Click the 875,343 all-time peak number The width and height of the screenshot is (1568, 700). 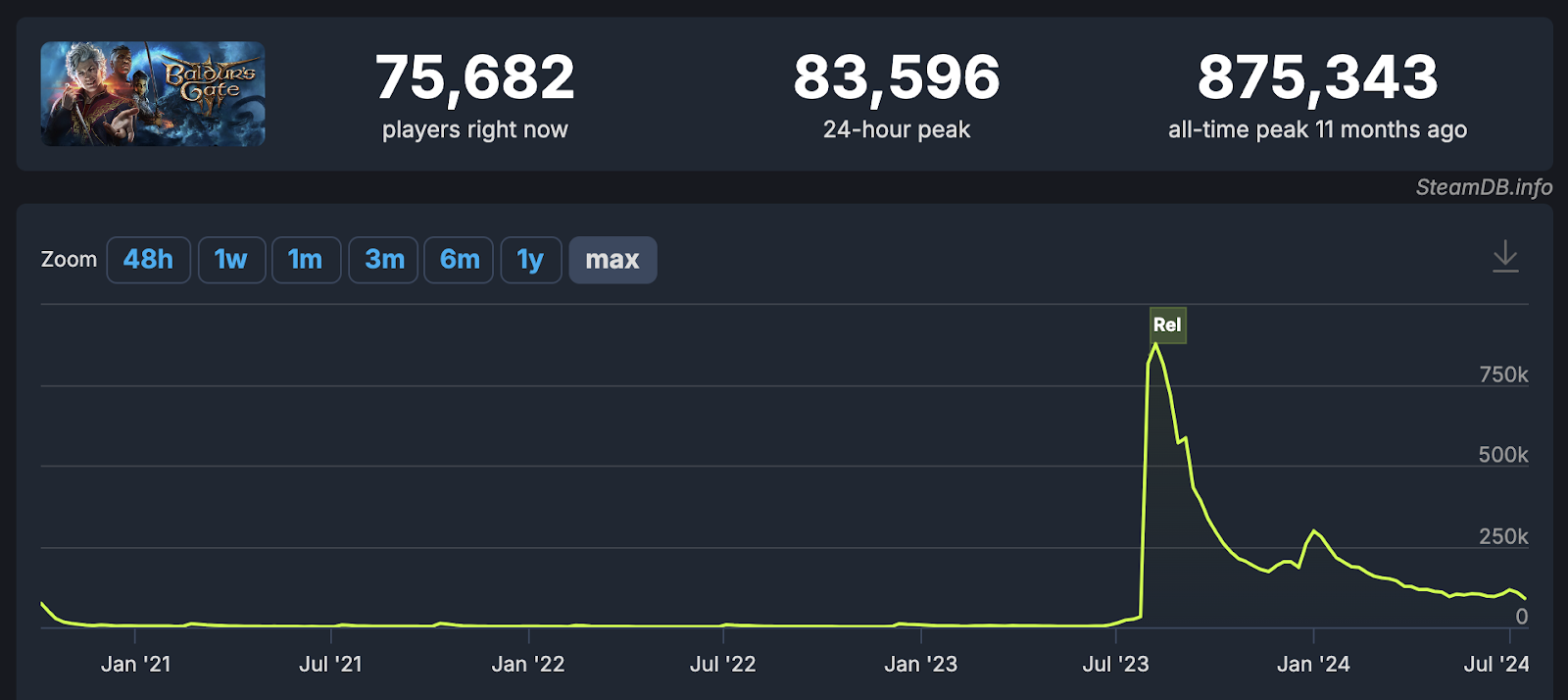tap(1317, 77)
